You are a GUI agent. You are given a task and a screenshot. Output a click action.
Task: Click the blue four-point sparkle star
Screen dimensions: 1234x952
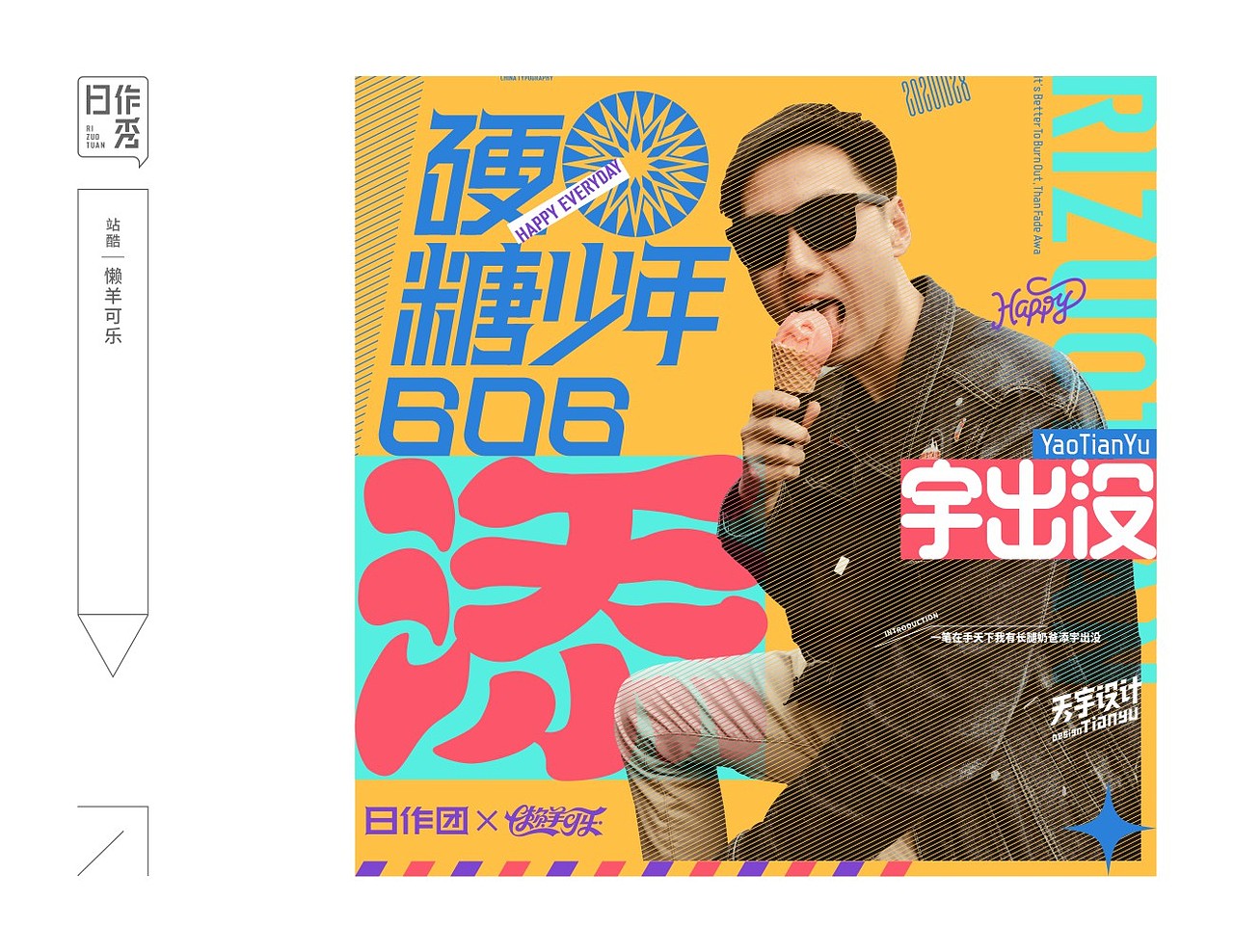(x=1108, y=828)
